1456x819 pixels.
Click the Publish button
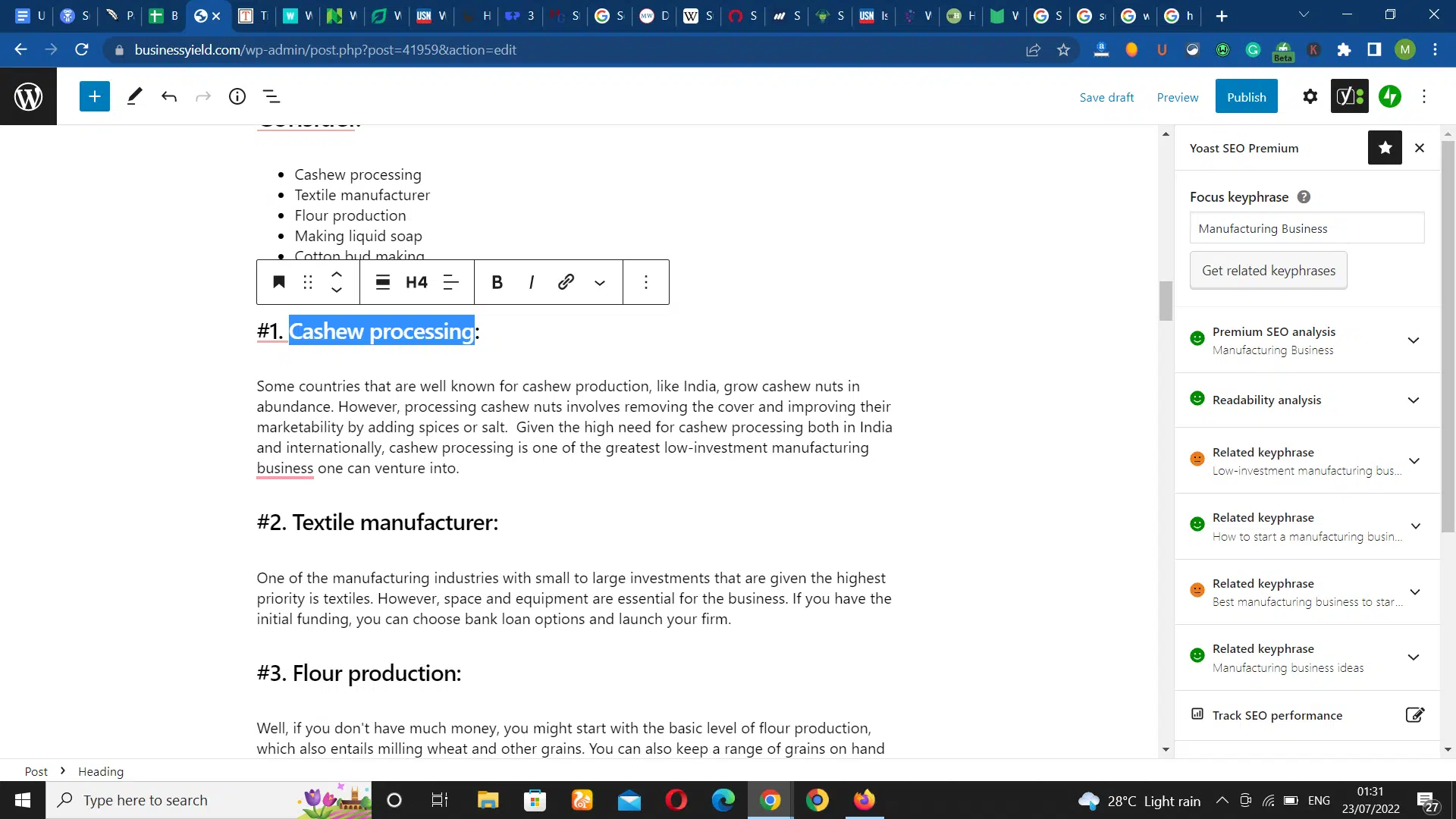pos(1246,97)
